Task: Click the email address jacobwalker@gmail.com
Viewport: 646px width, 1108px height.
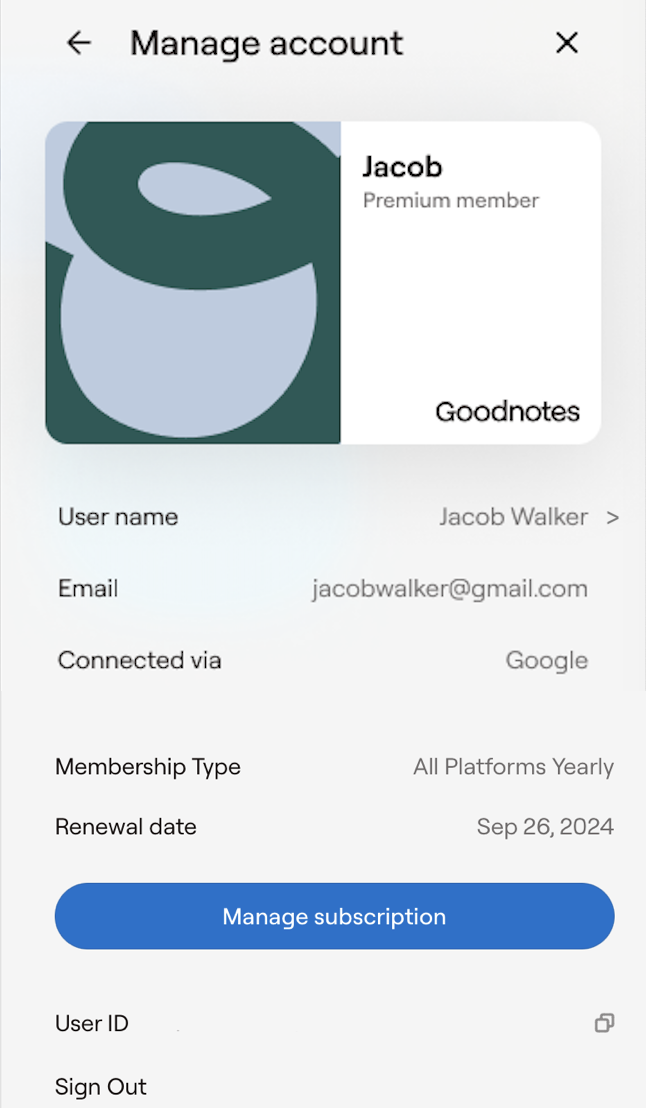Action: pos(449,589)
